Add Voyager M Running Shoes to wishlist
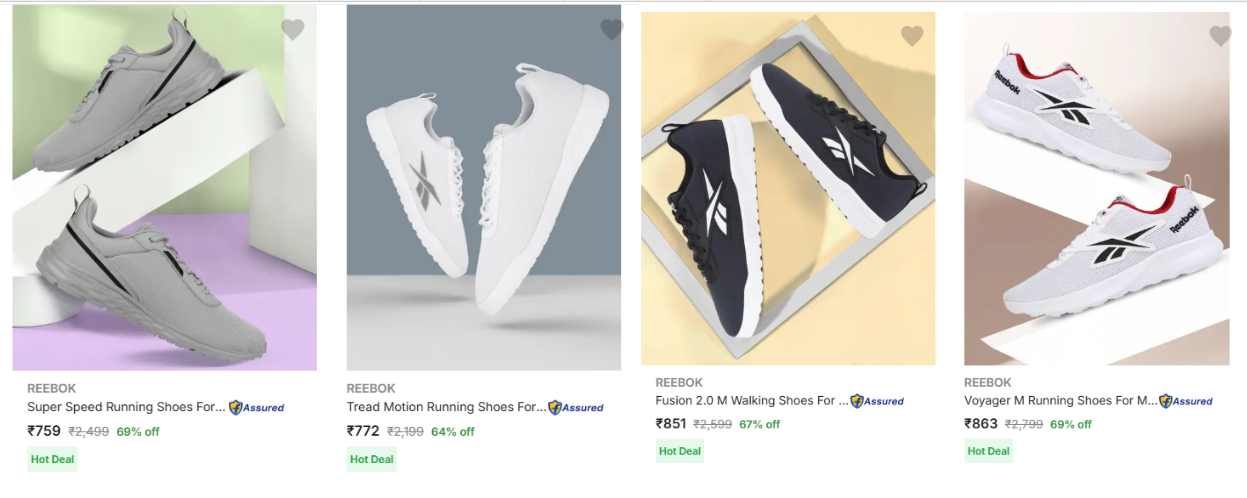 point(1220,36)
